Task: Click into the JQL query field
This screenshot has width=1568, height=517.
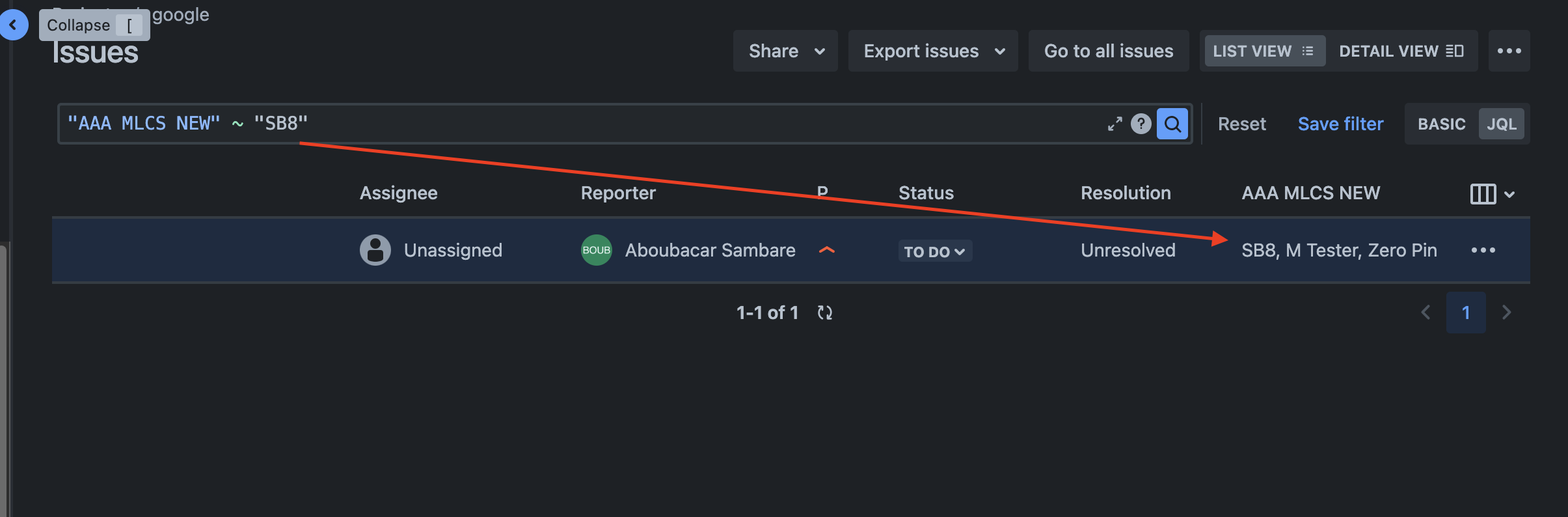Action: (579, 124)
